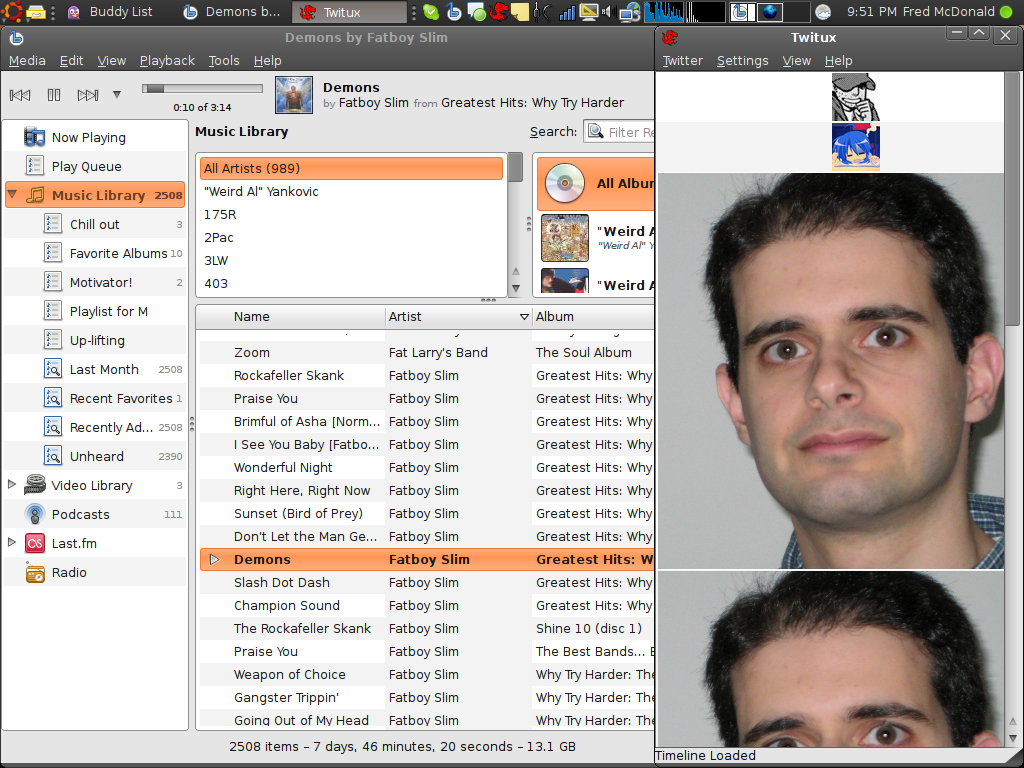Image resolution: width=1024 pixels, height=768 pixels.
Task: Click network globe computers tray icon
Action: [630, 12]
